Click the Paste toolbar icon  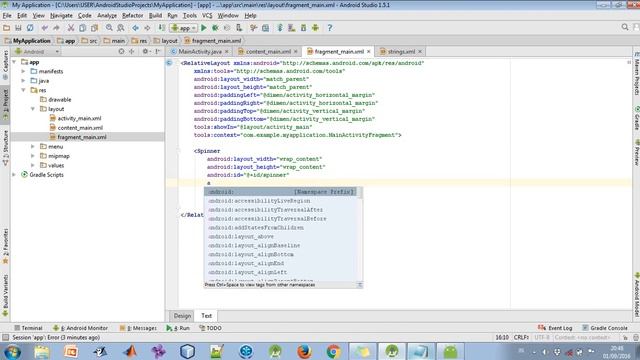coord(94,28)
